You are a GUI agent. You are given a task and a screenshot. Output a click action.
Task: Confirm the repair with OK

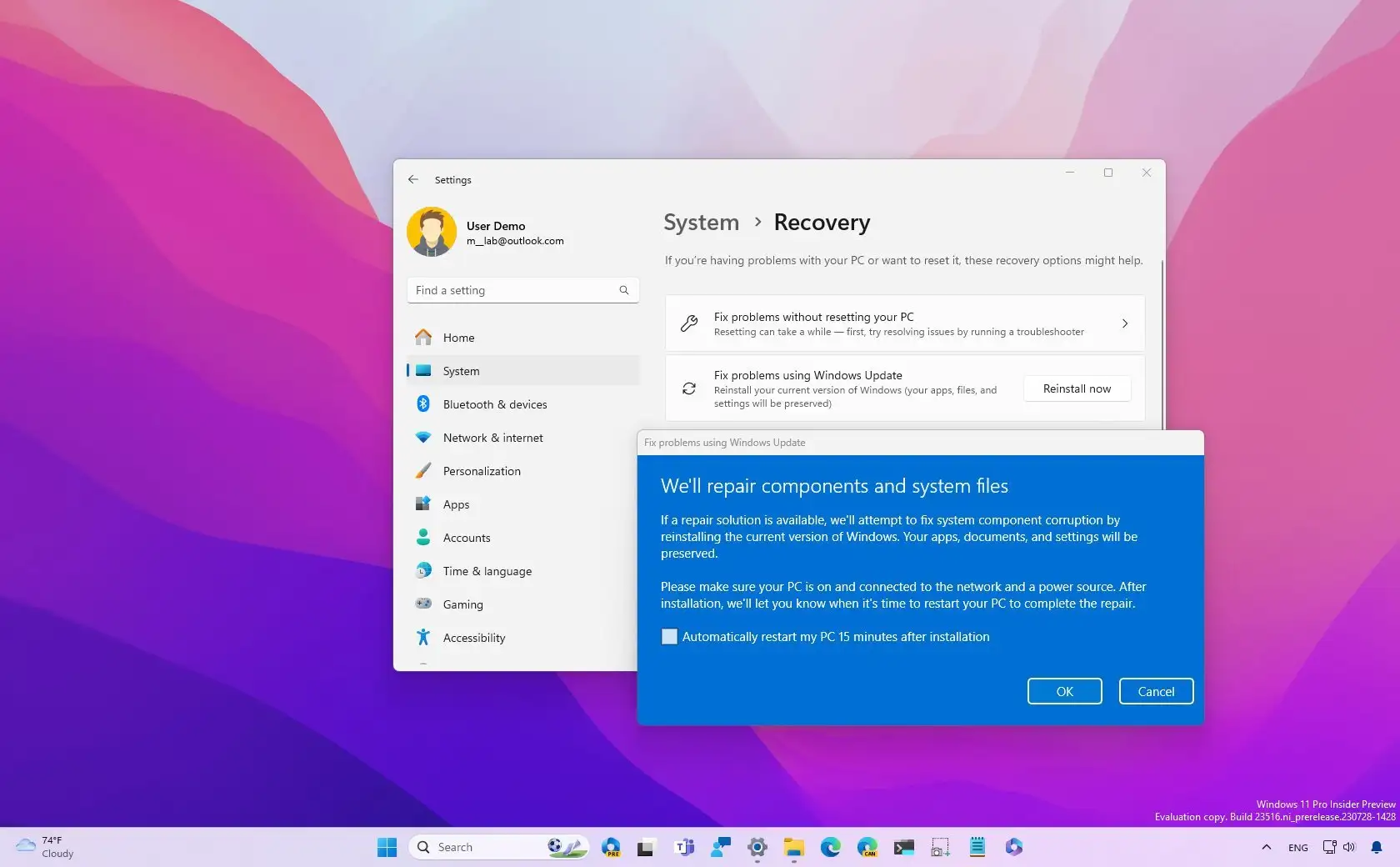pyautogui.click(x=1064, y=691)
